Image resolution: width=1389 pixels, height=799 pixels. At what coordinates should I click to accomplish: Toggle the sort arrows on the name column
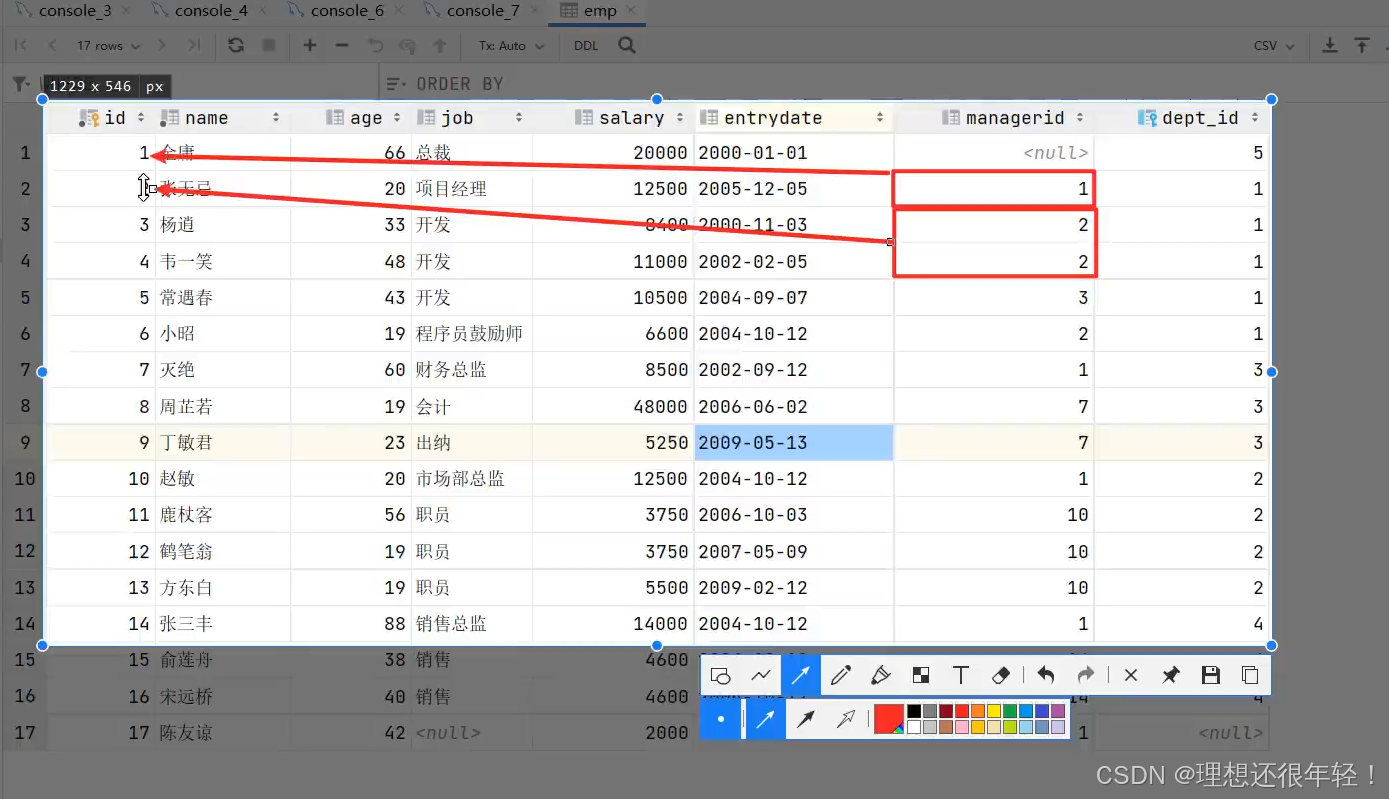point(276,118)
